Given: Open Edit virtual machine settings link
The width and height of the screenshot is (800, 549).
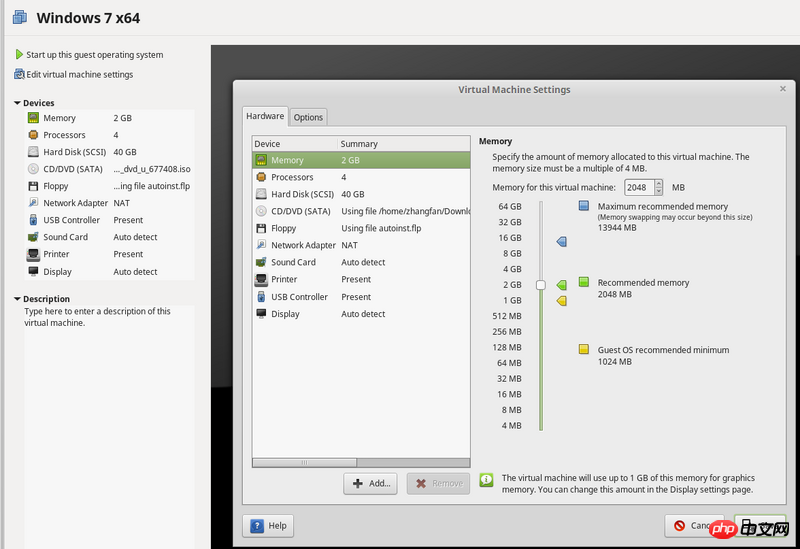Looking at the screenshot, I should pyautogui.click(x=80, y=74).
